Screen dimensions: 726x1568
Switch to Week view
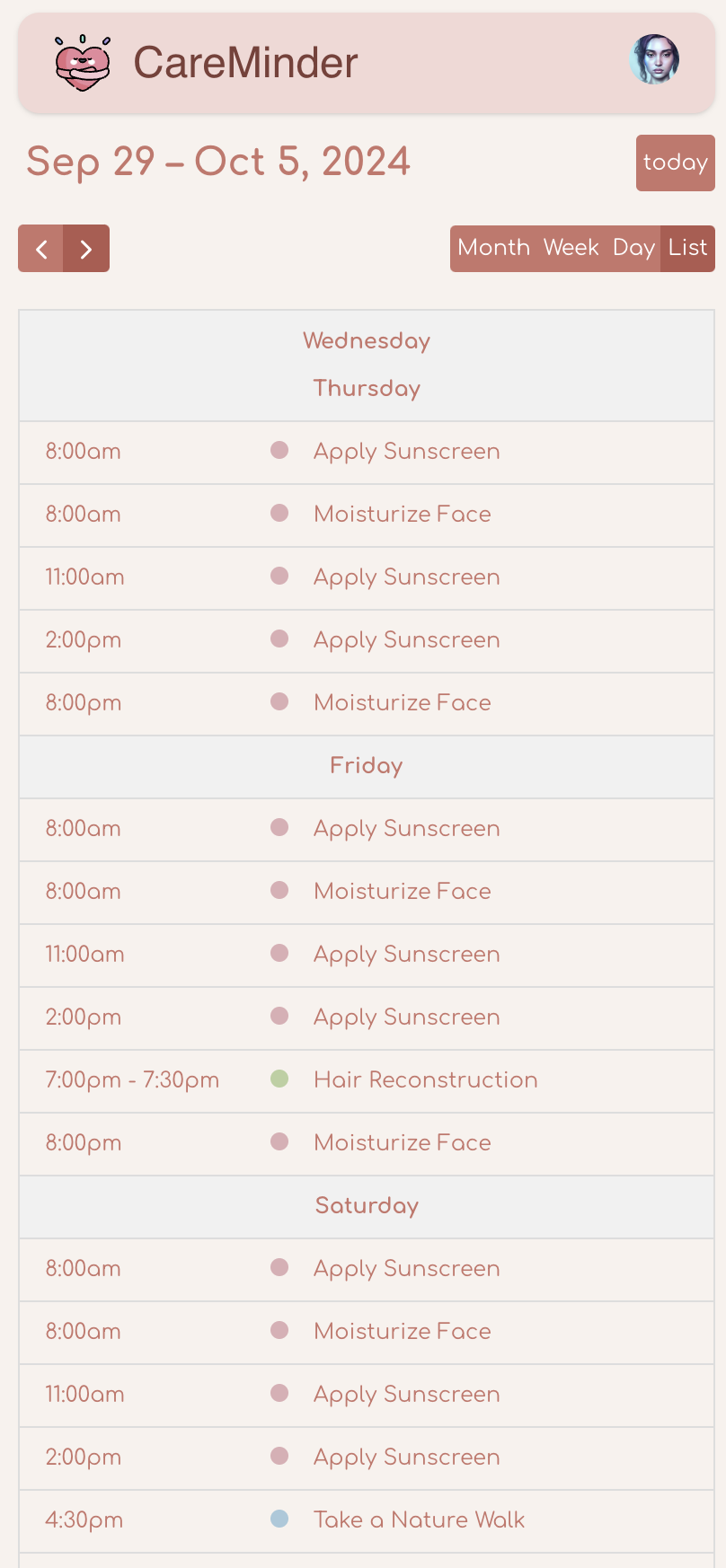click(x=571, y=248)
